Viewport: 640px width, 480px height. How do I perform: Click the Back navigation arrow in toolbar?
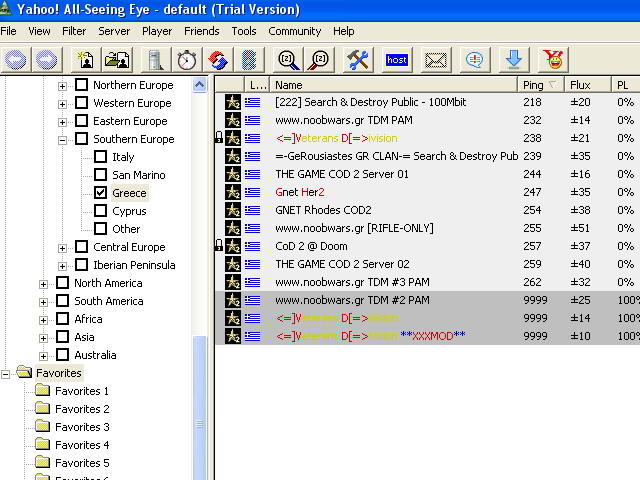pyautogui.click(x=16, y=60)
